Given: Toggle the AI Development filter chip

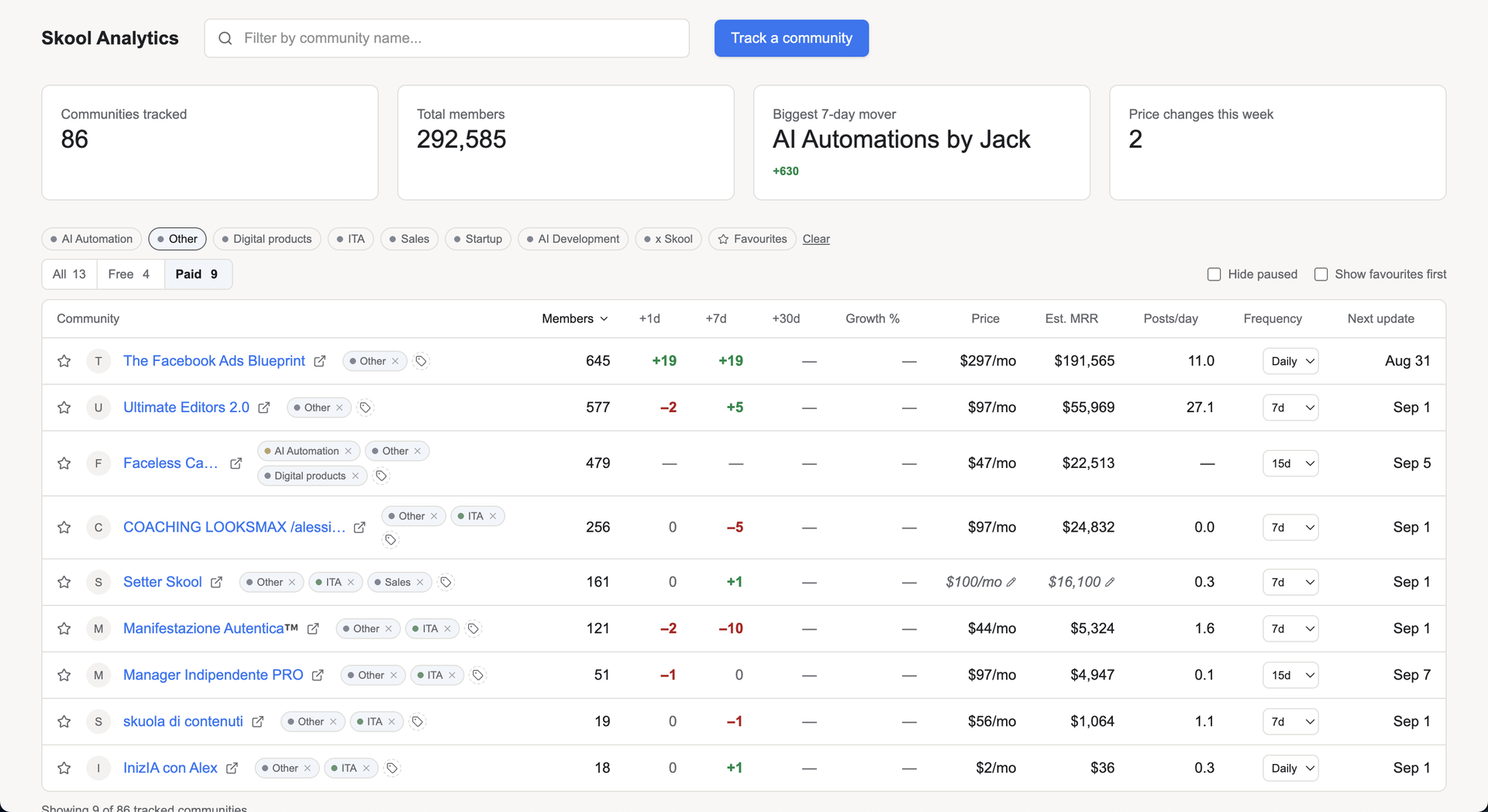Looking at the screenshot, I should pos(573,239).
